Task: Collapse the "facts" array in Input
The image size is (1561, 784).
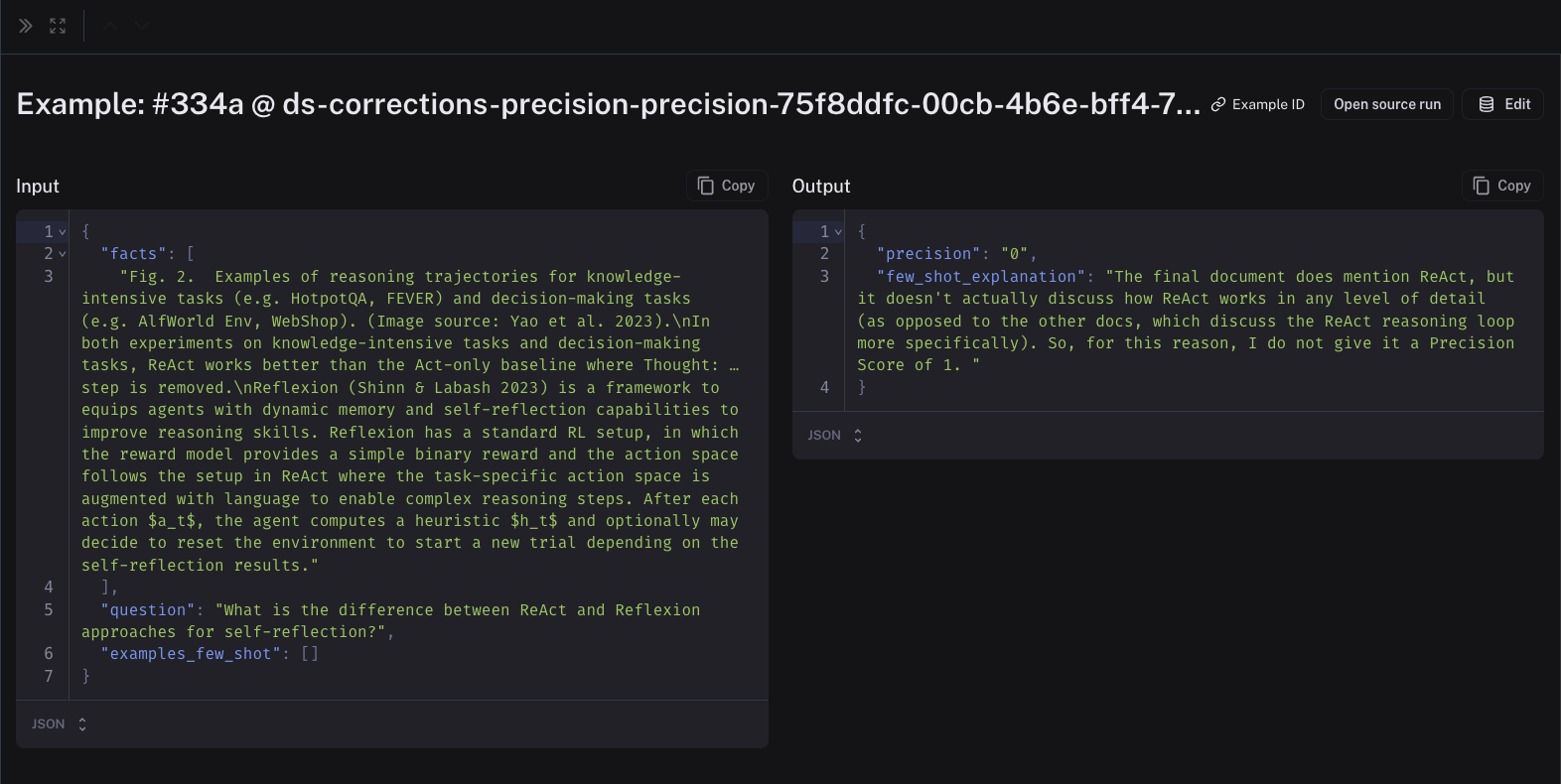Action: coord(63,254)
